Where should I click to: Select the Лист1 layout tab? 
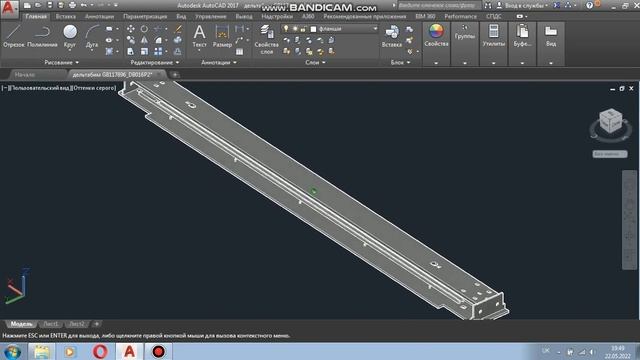click(x=51, y=324)
